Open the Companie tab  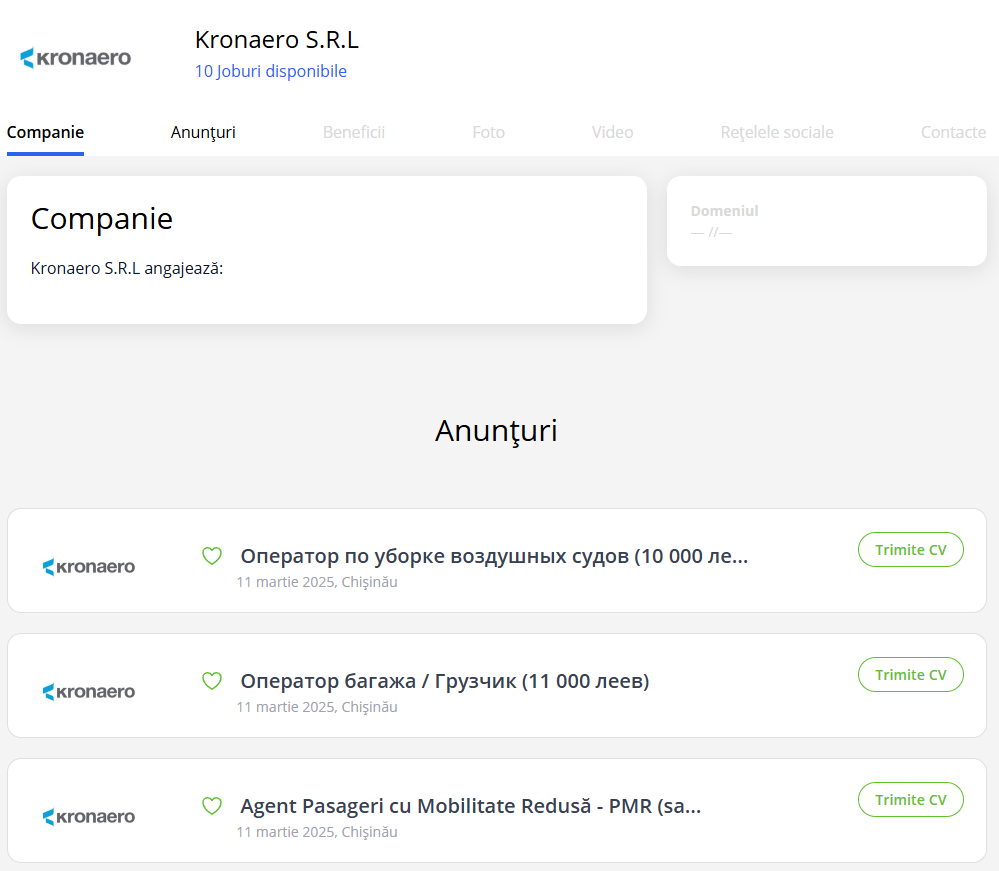click(x=45, y=132)
